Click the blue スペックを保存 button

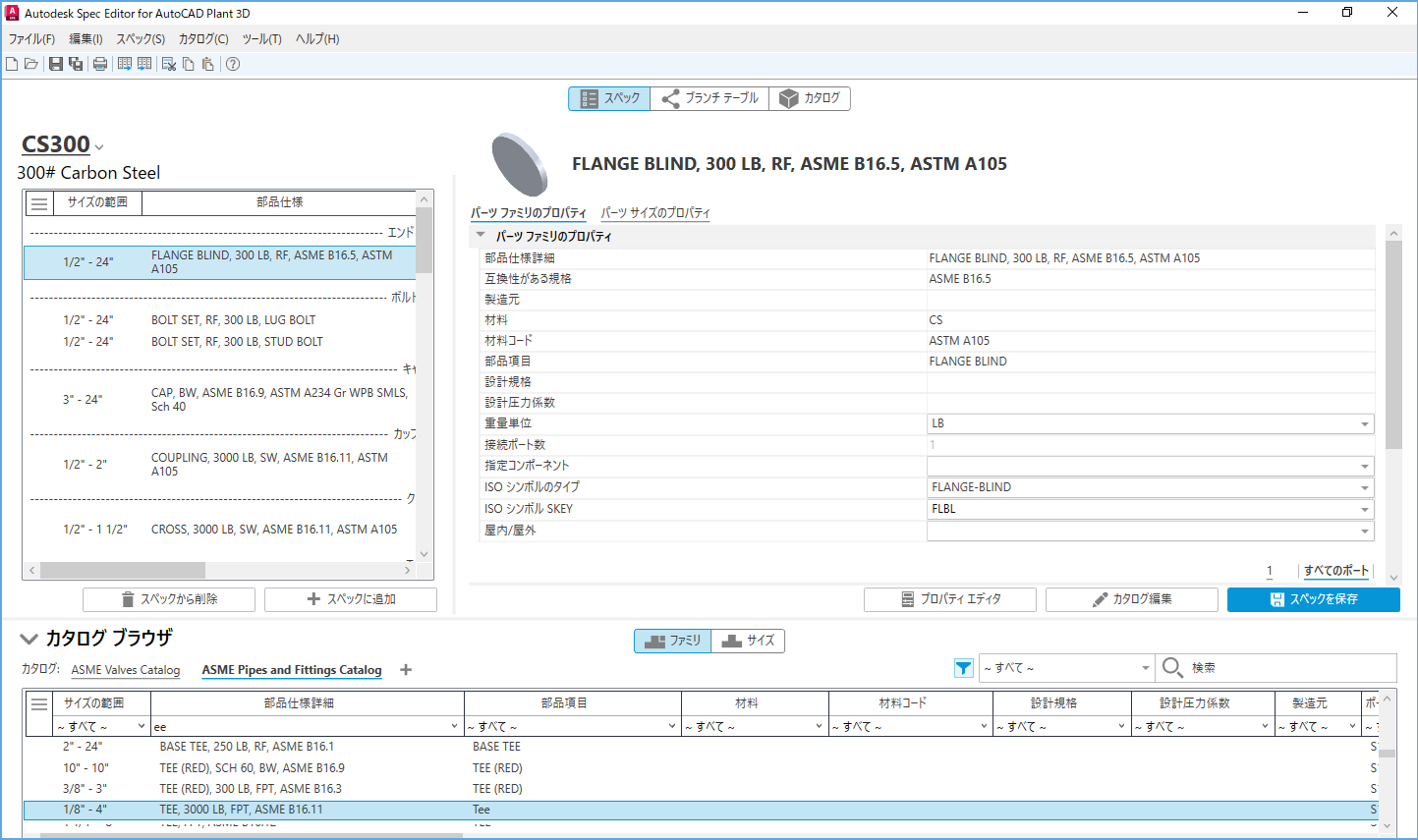1314,599
